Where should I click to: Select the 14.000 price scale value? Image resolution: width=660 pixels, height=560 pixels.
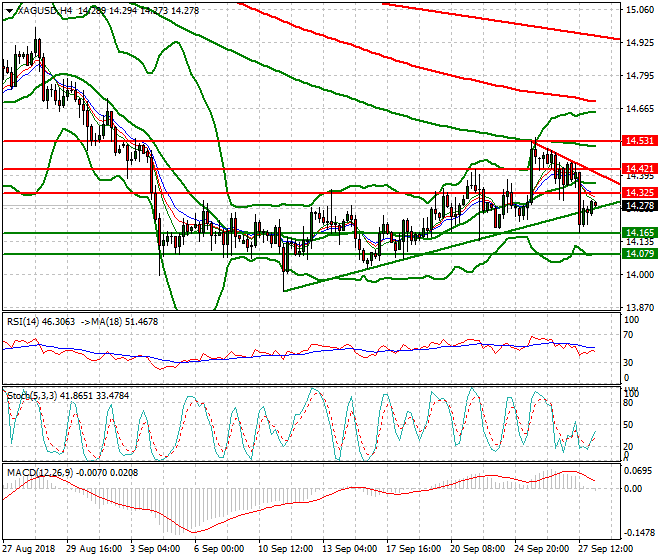640,275
